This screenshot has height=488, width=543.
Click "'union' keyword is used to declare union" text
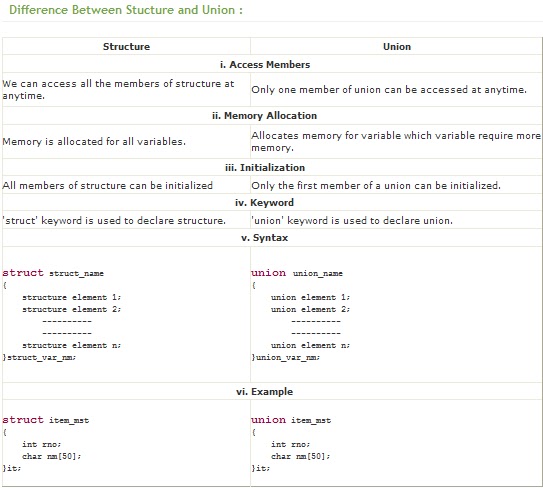[x=352, y=221]
